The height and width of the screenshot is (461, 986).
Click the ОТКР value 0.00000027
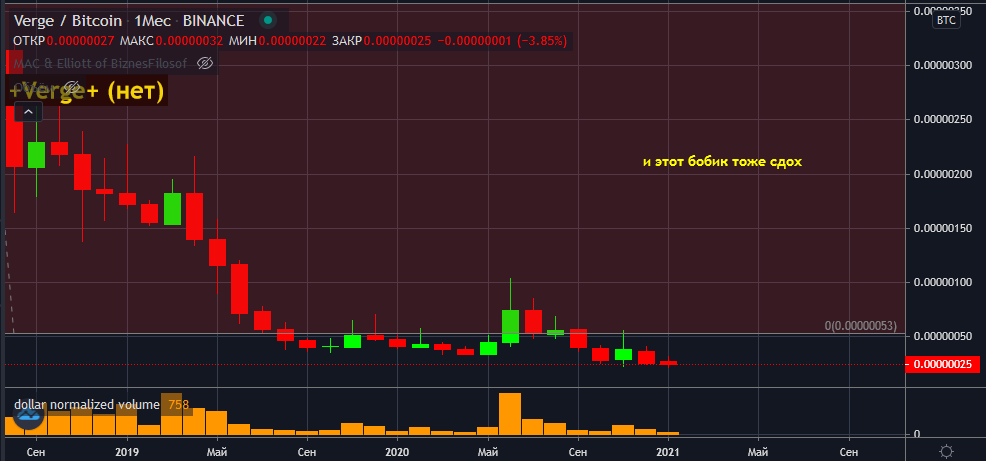[x=80, y=42]
